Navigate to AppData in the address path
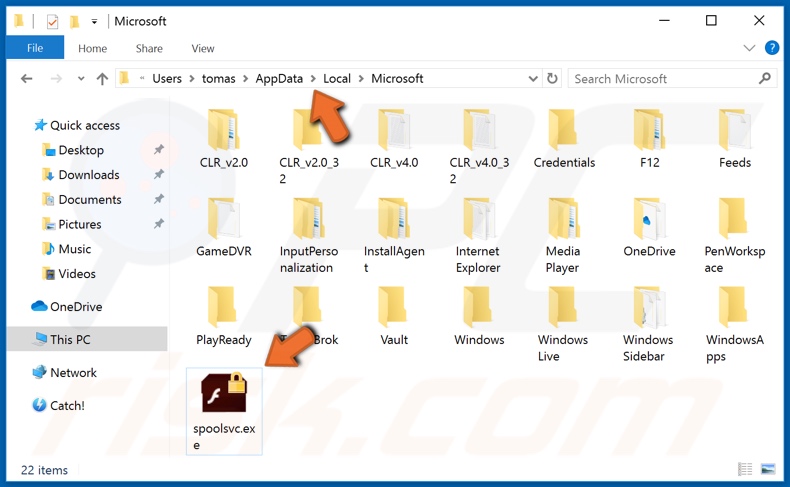The height and width of the screenshot is (487, 790). point(279,79)
